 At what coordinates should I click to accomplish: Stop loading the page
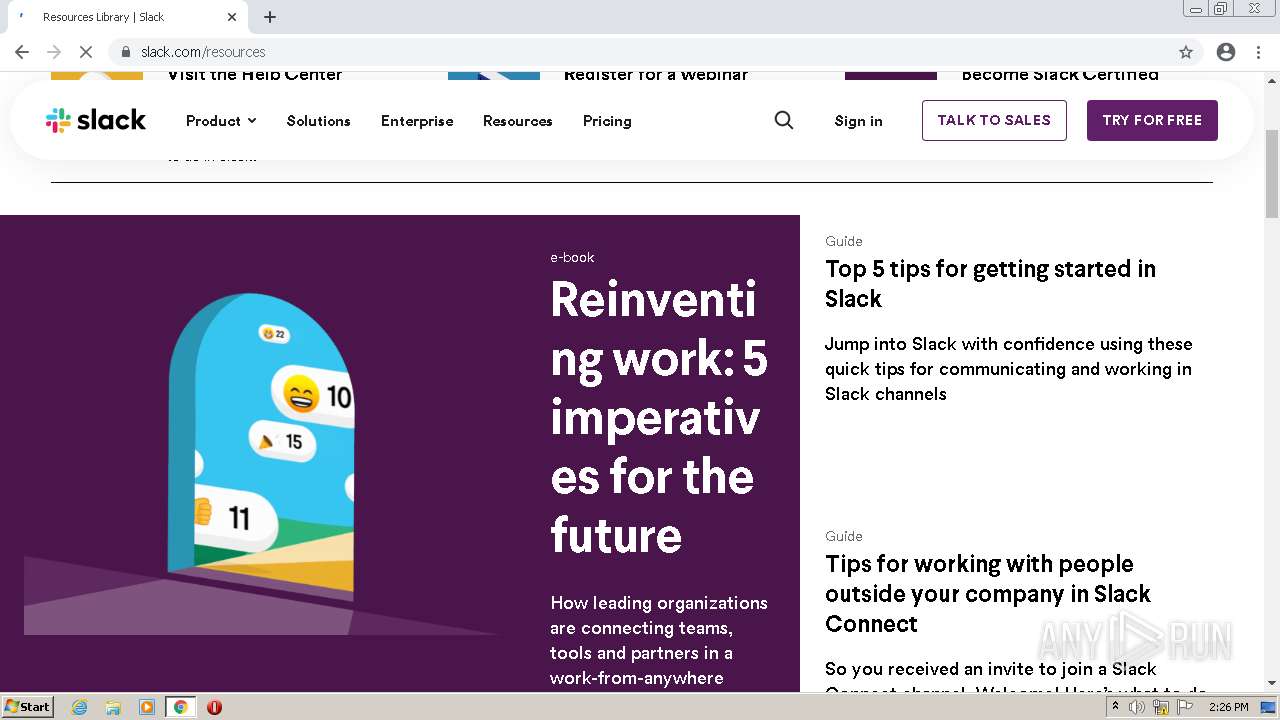tap(85, 52)
